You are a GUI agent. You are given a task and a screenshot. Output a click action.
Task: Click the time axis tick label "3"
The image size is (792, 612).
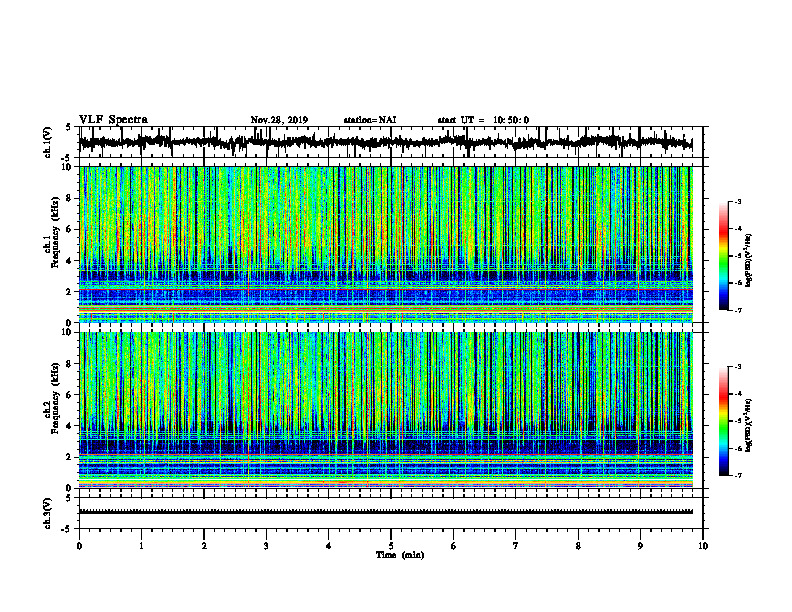click(266, 546)
